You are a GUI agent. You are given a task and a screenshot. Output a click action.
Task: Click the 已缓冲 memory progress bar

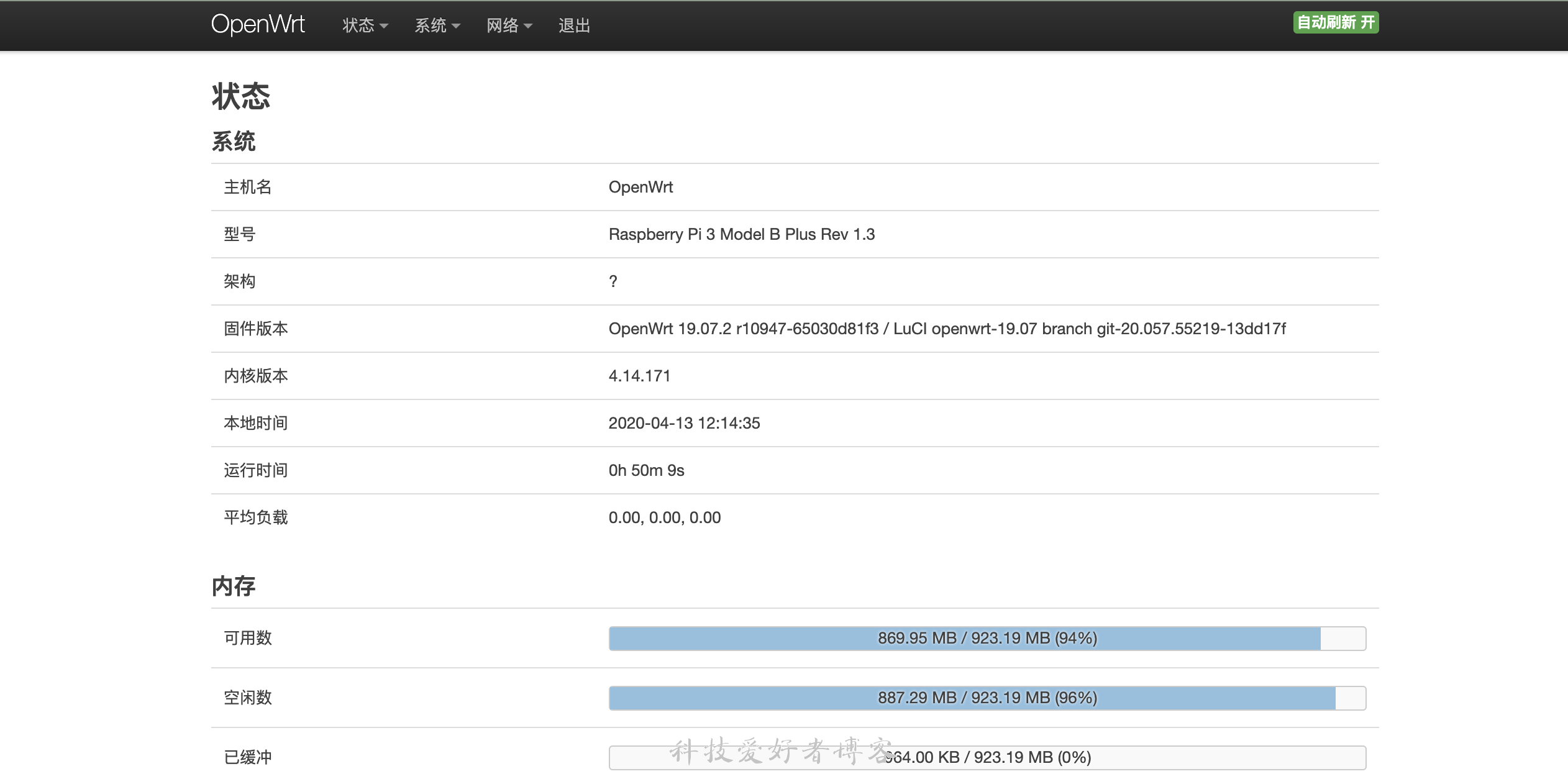[x=987, y=757]
